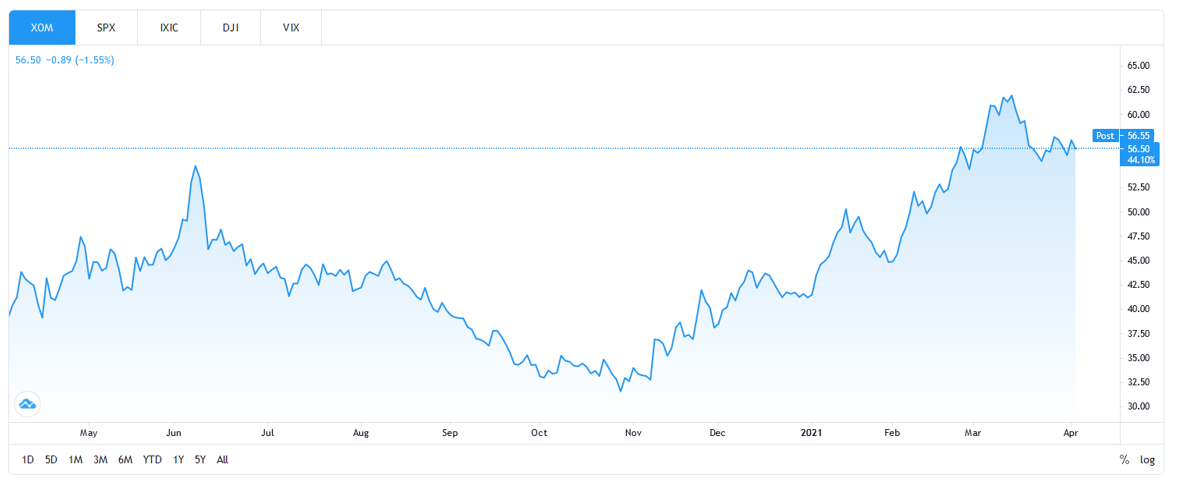The image size is (1180, 489).
Task: Click the 42.50 price axis label
Action: (1140, 284)
